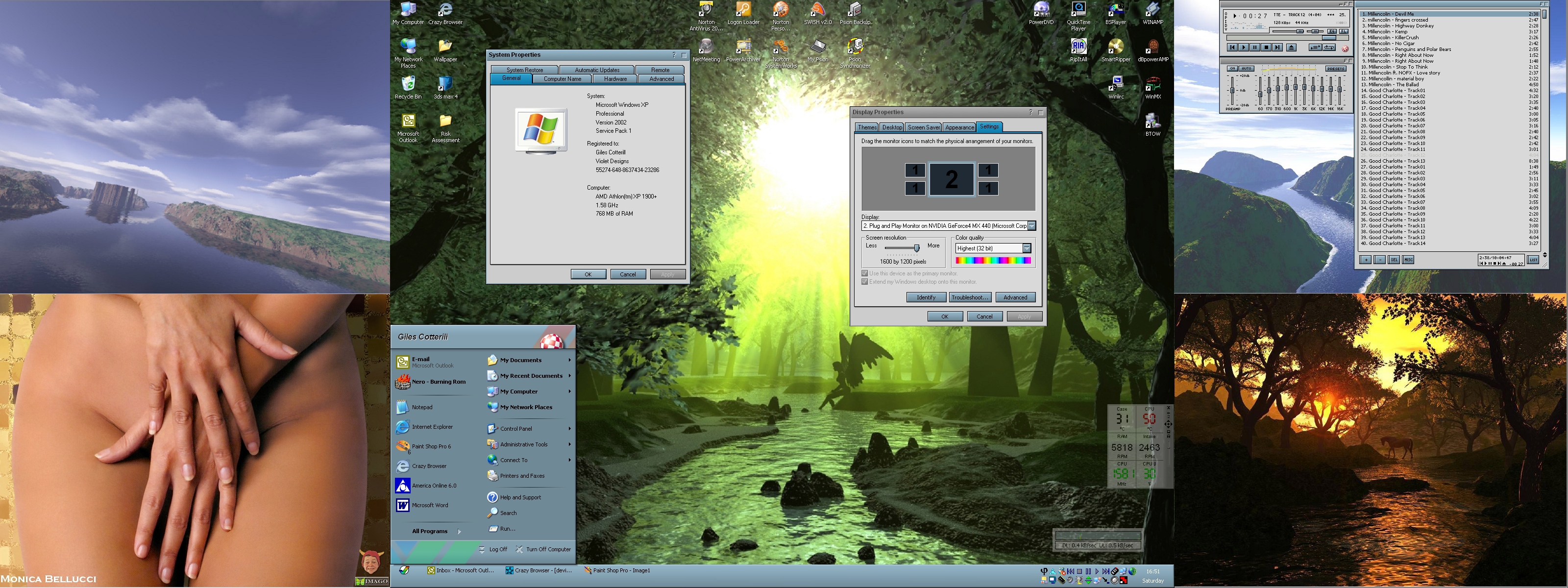The image size is (1568, 588).
Task: Launch Logon Loader desktop icon
Action: pyautogui.click(x=743, y=13)
